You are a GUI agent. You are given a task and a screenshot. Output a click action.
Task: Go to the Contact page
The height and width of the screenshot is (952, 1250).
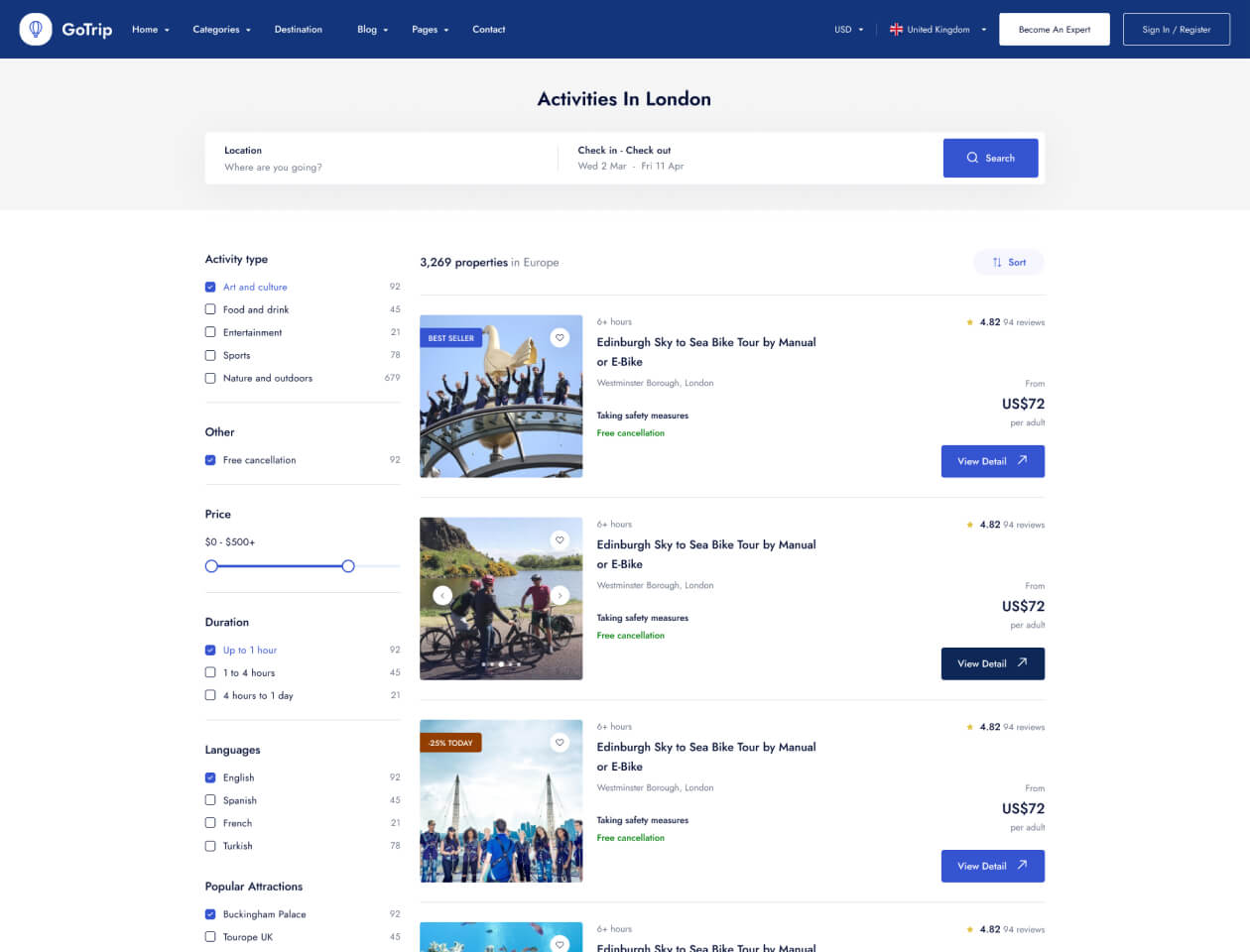click(488, 30)
